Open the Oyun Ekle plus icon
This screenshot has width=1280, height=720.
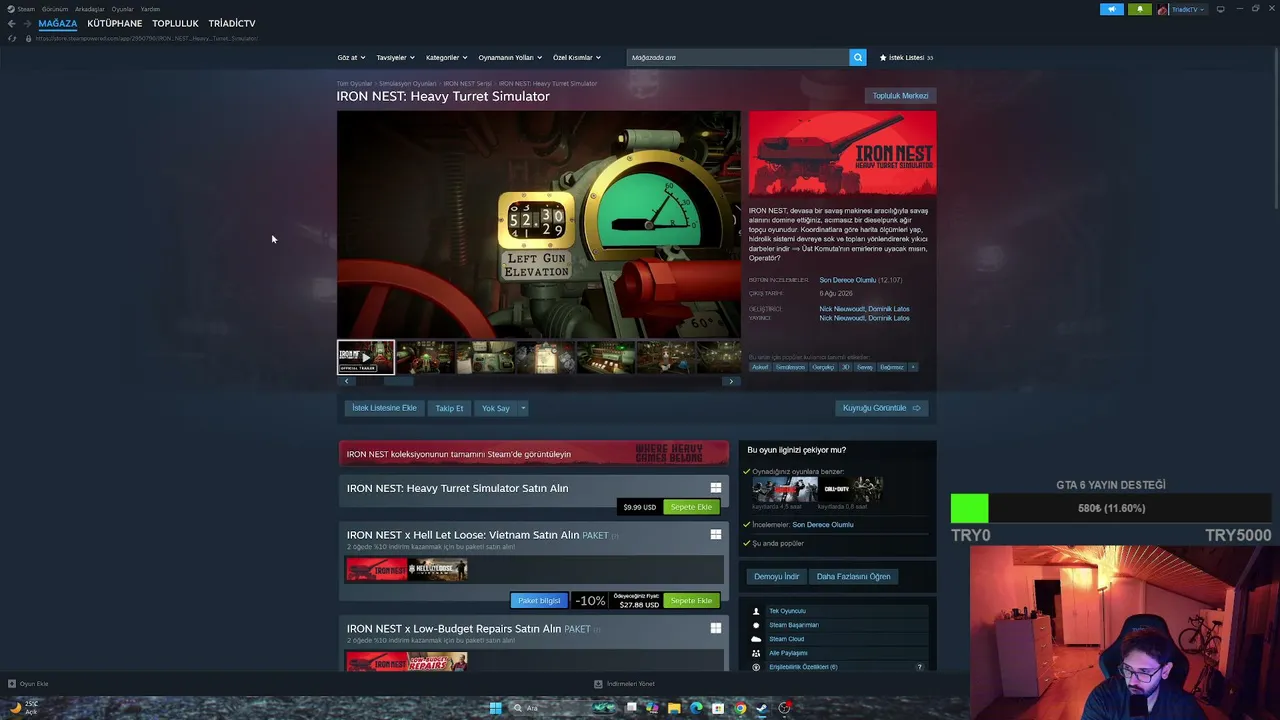point(12,684)
